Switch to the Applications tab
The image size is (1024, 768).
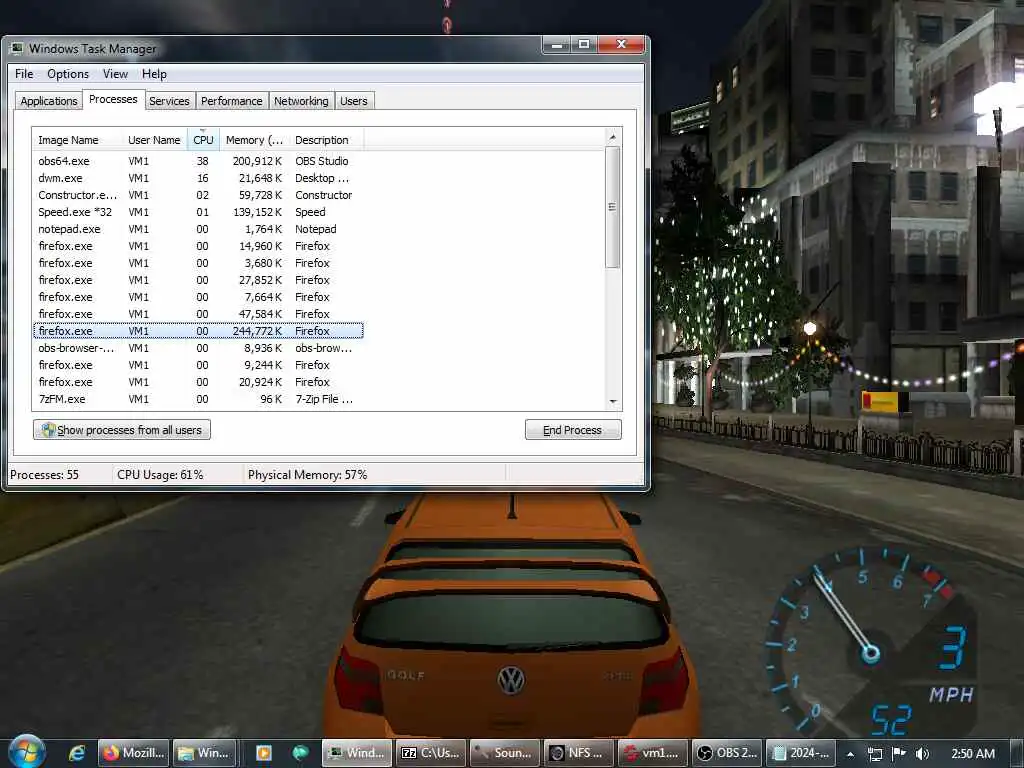point(49,101)
